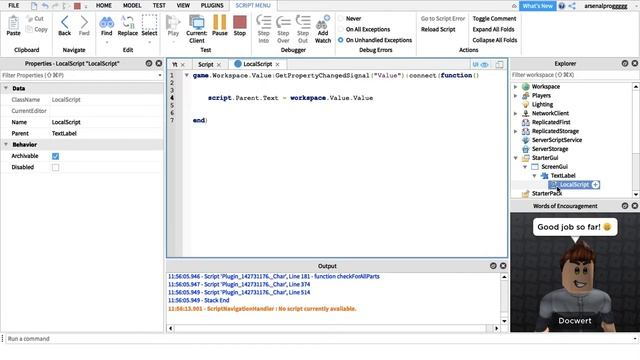Click Step Into debugger button
640x360 pixels.
[264, 29]
